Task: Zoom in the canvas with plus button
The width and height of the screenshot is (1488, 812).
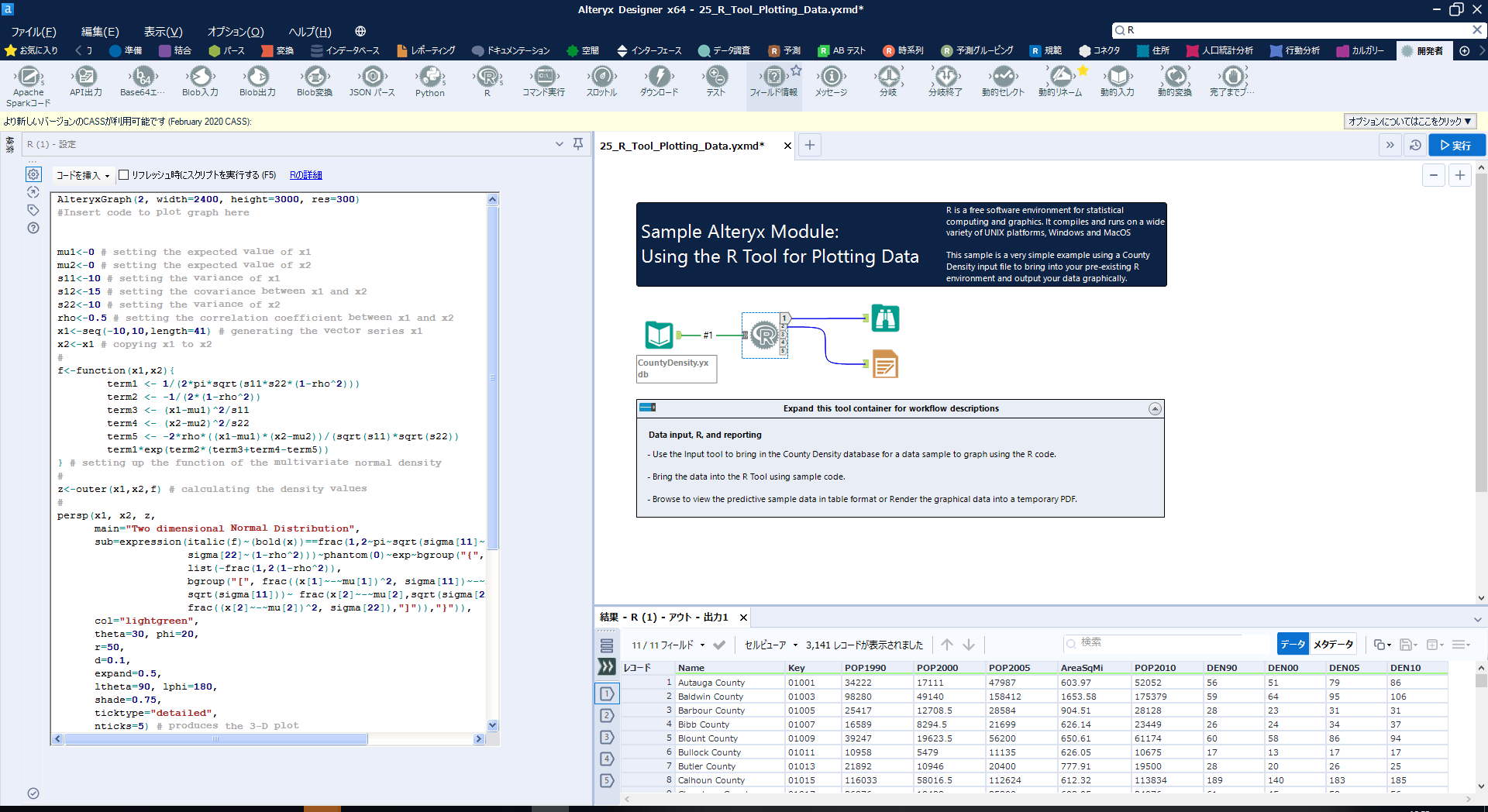Action: [1460, 175]
